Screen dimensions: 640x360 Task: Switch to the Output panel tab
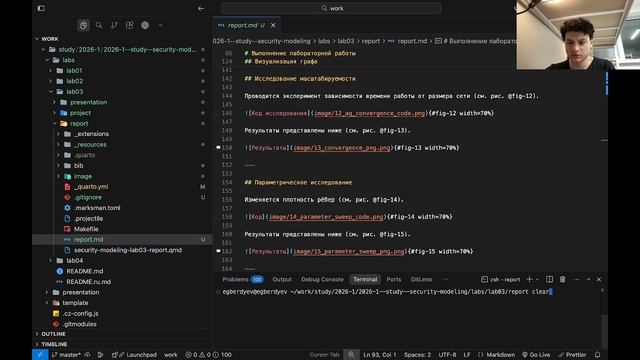[x=282, y=280]
